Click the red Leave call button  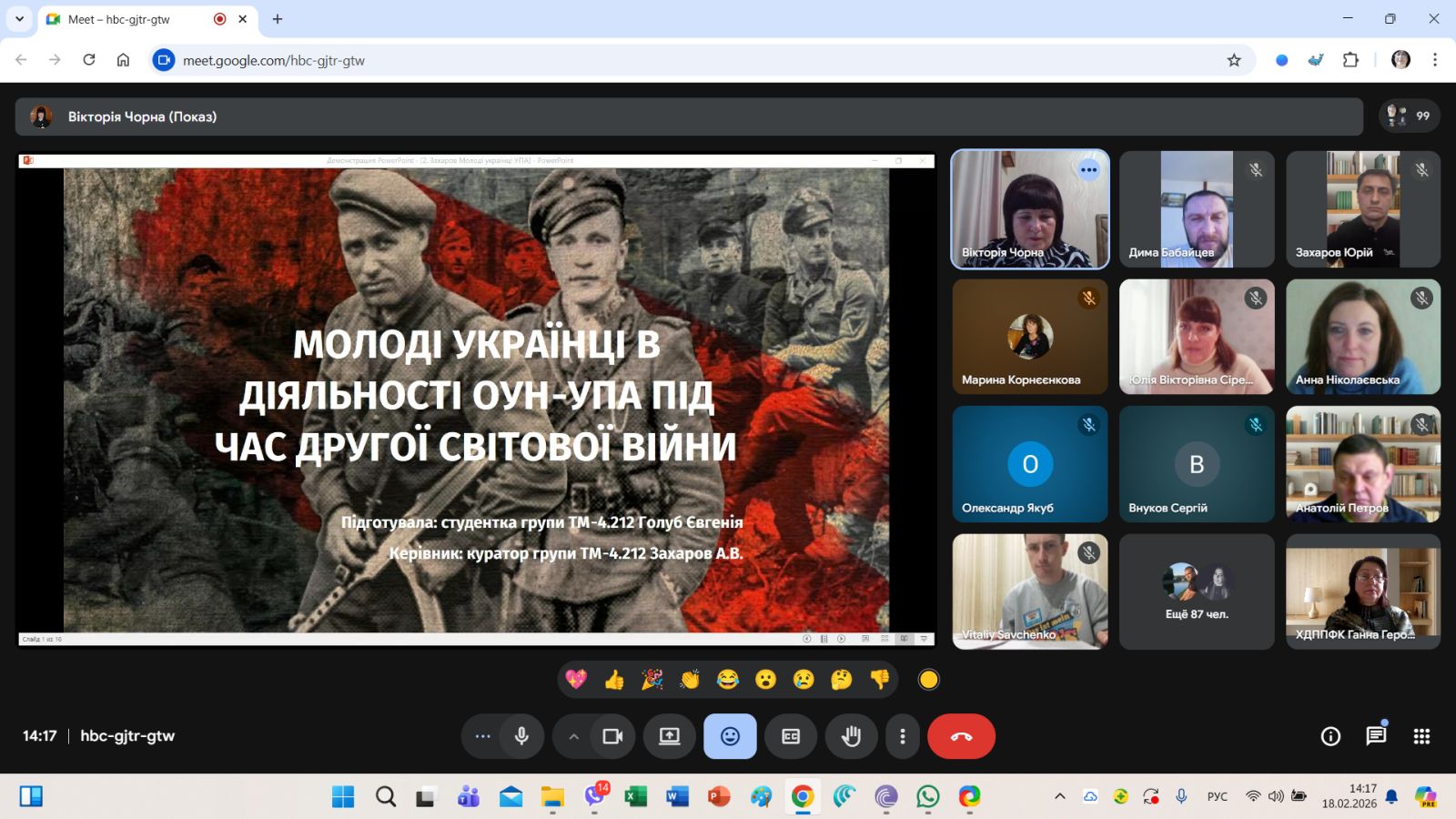(x=961, y=736)
